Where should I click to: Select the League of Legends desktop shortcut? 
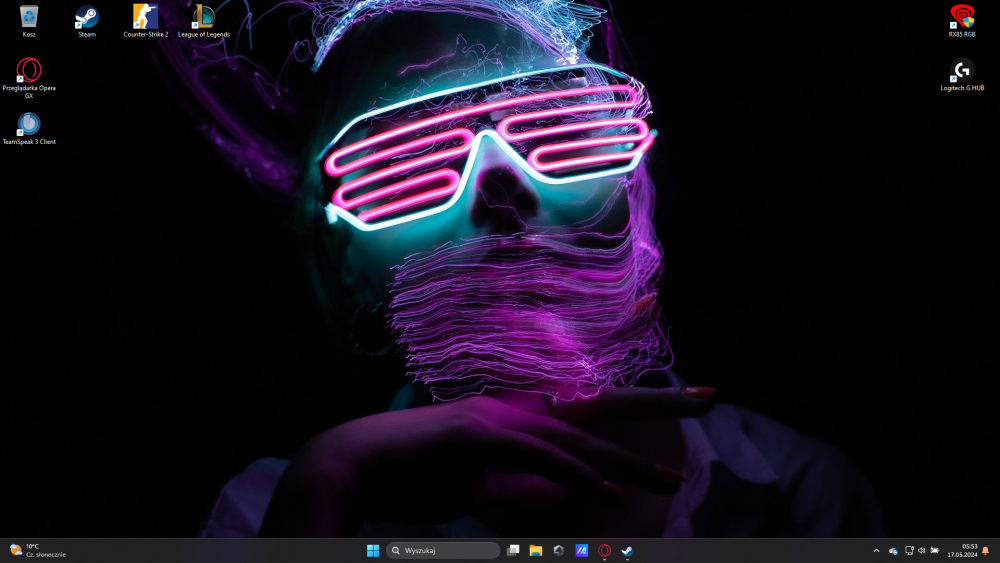203,21
